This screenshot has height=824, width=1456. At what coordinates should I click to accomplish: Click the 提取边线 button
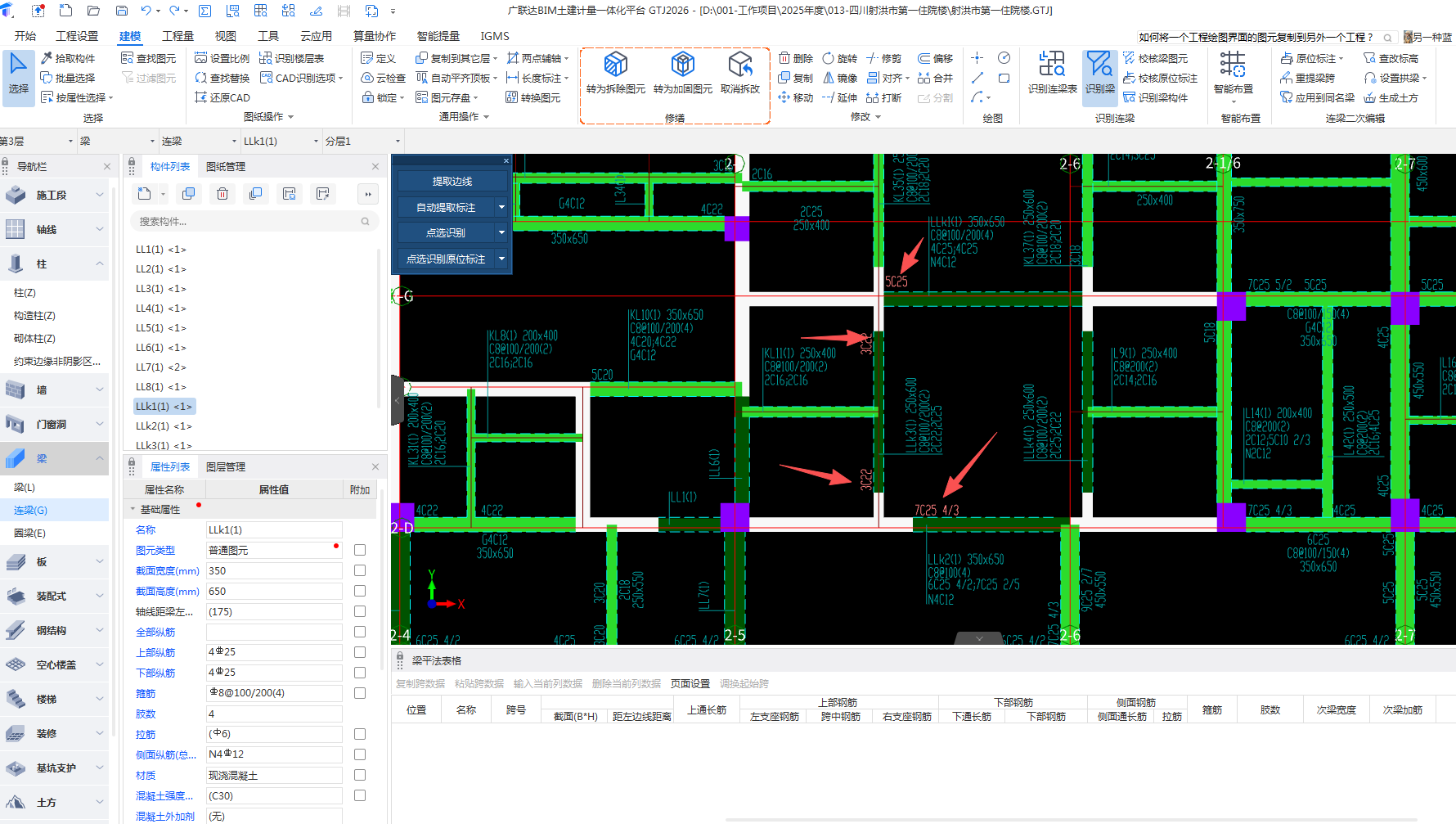click(x=452, y=181)
